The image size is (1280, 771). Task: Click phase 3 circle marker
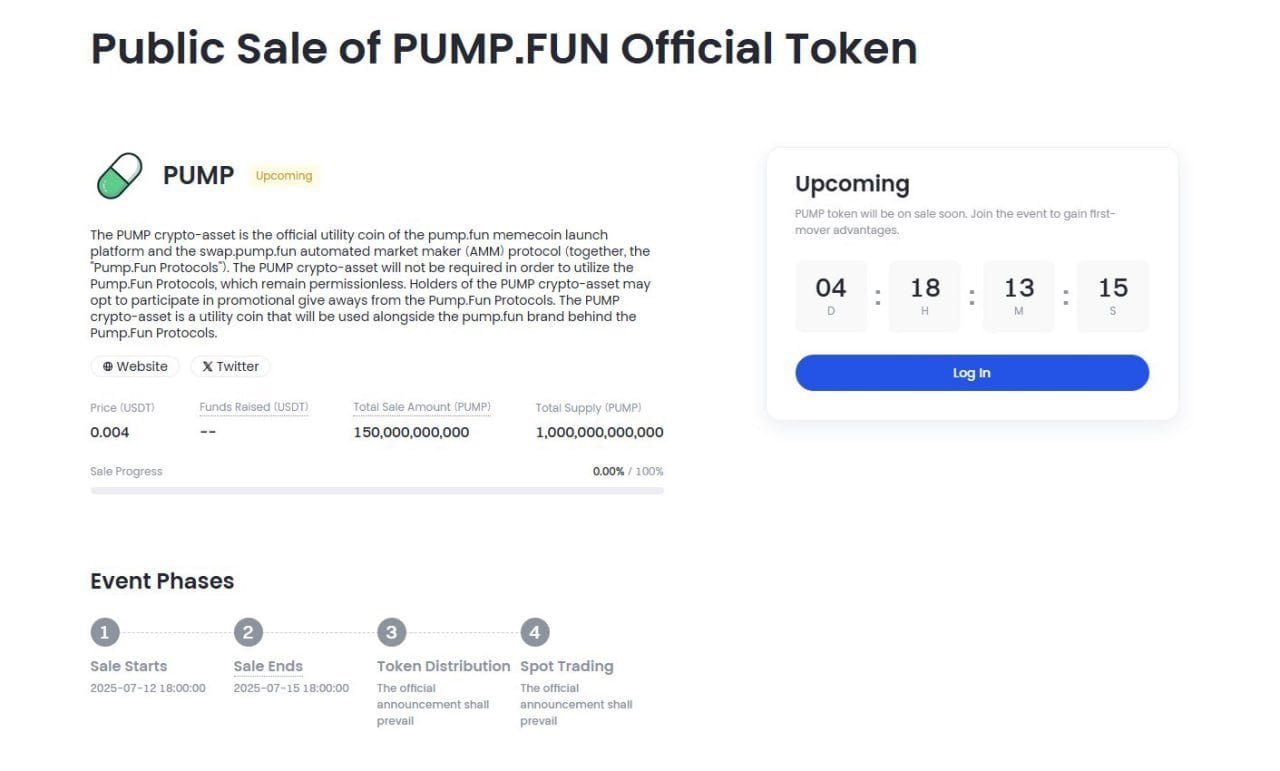[x=391, y=631]
